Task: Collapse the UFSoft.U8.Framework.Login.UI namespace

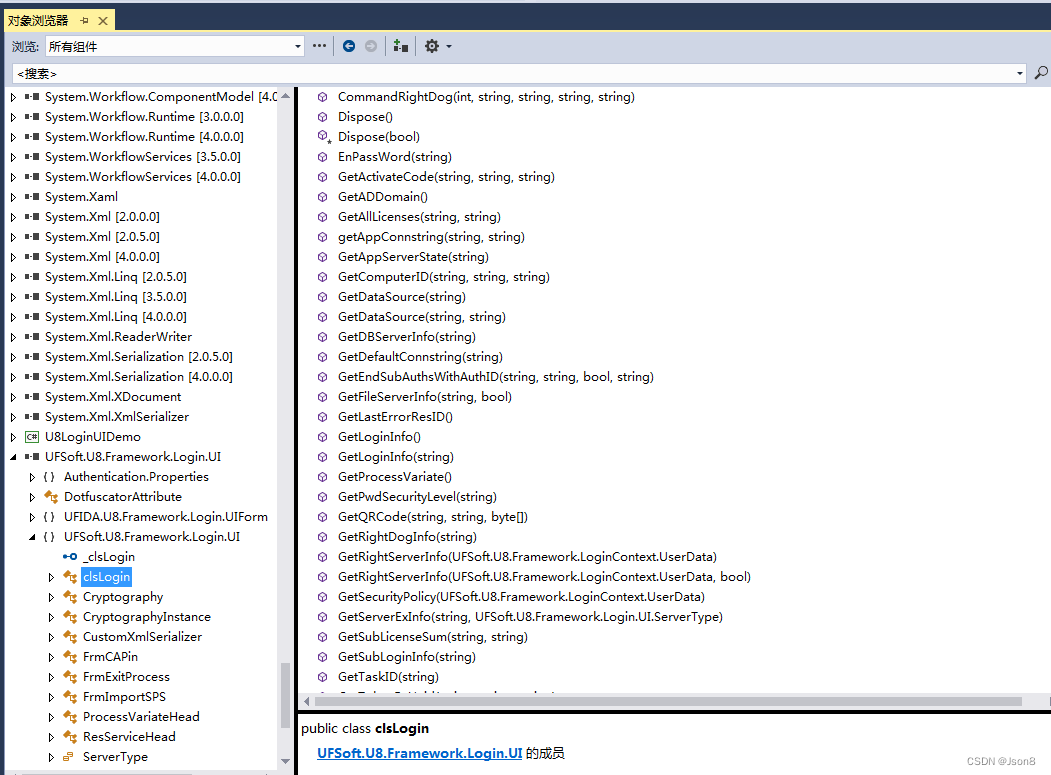Action: pos(31,536)
